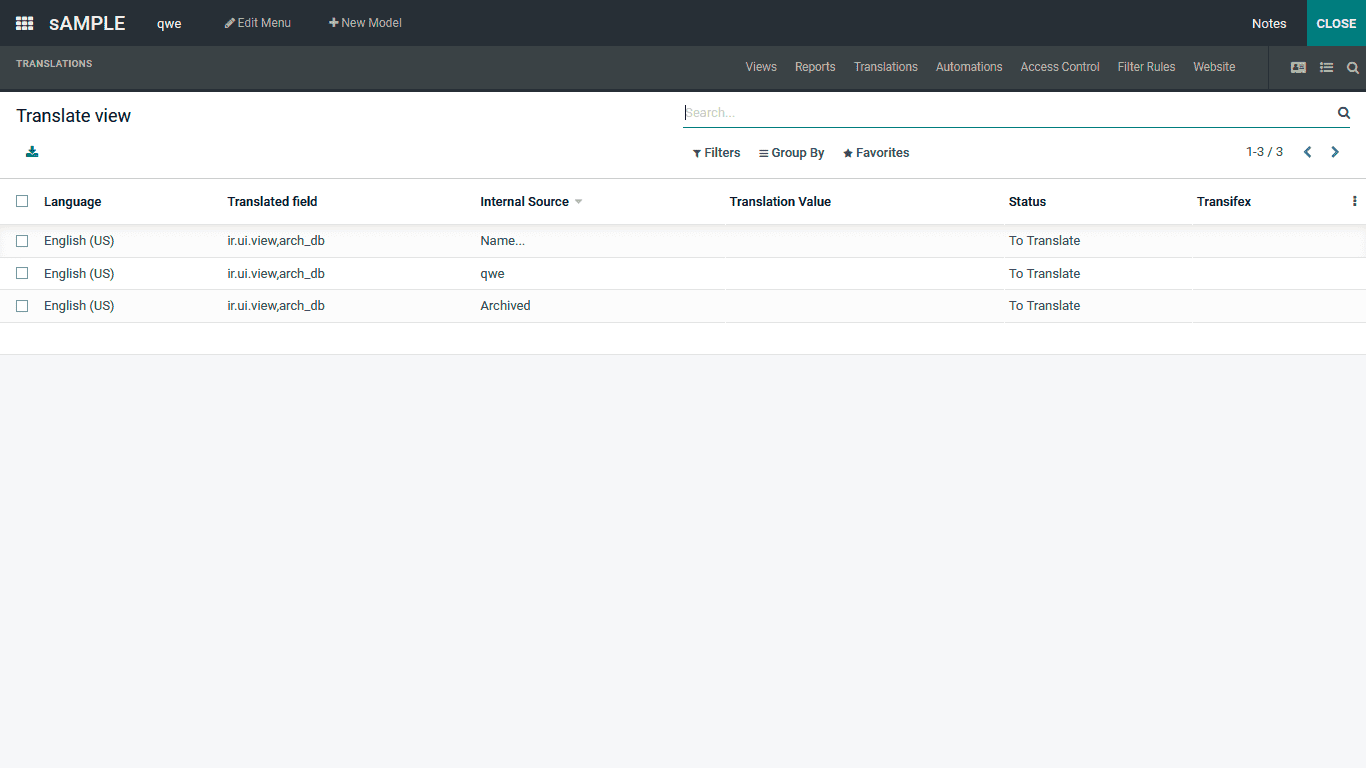Check the select-all records checkbox
The image size is (1366, 768).
coord(22,200)
